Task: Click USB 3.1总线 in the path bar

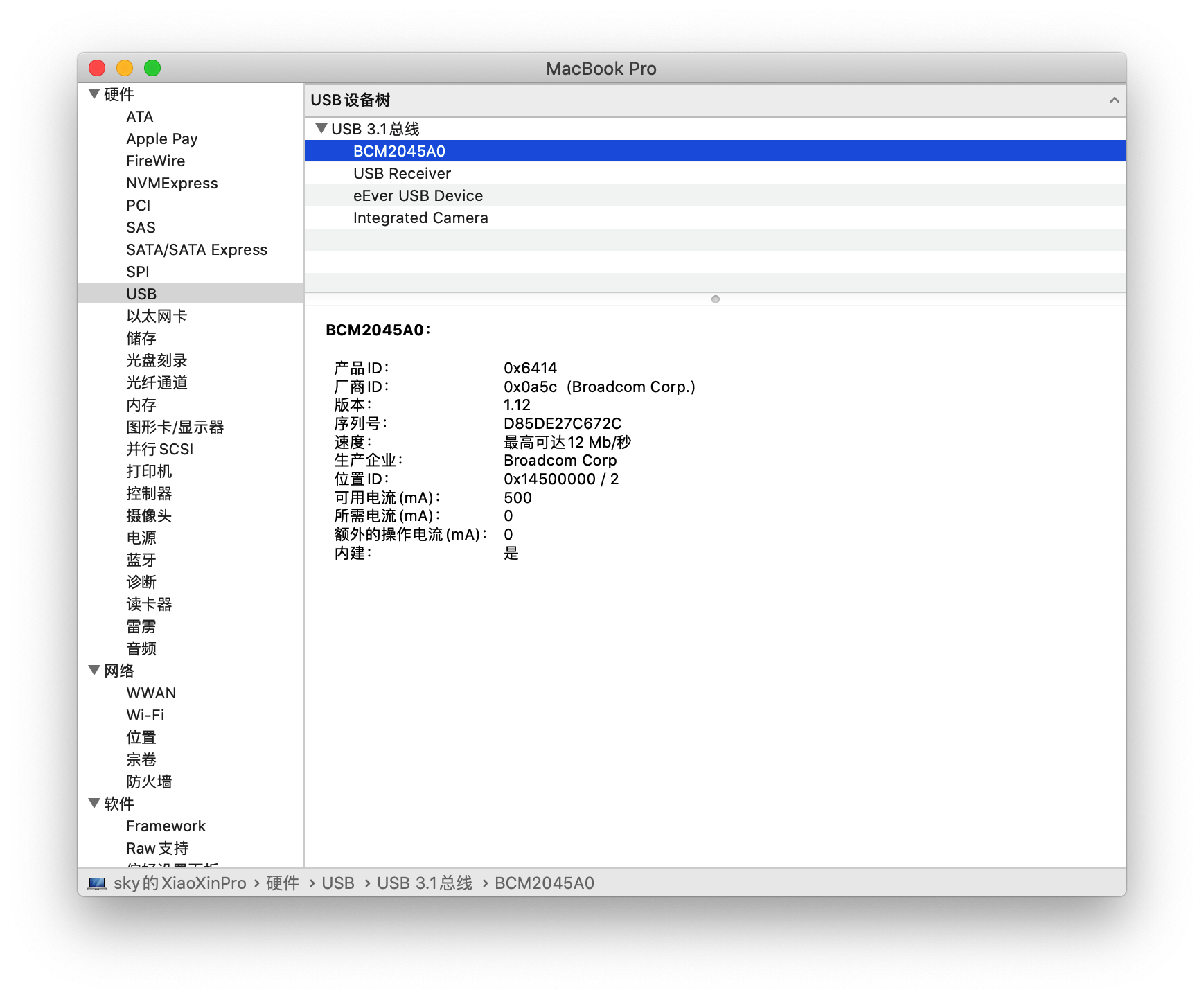Action: point(425,883)
